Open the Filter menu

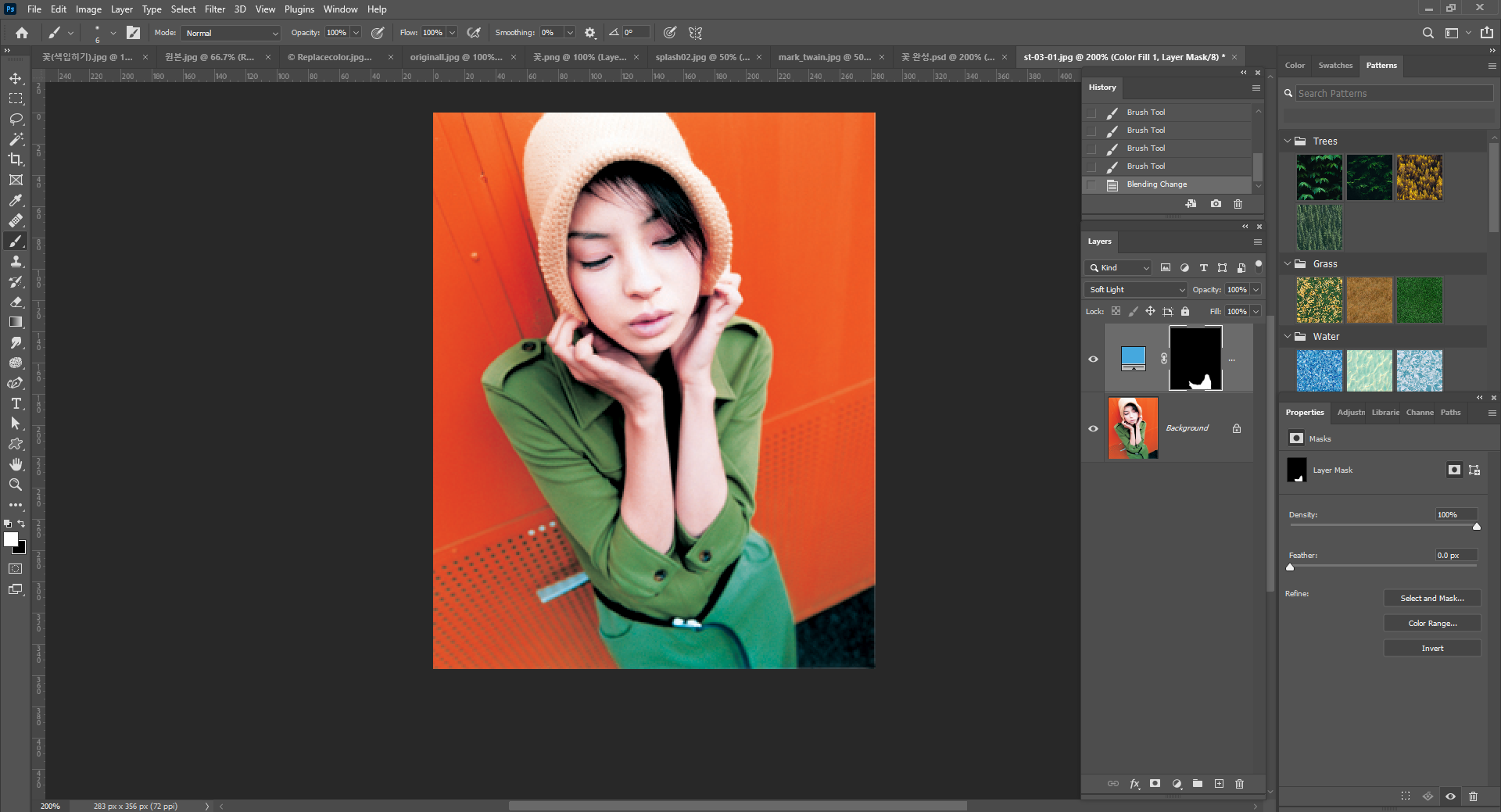(214, 9)
